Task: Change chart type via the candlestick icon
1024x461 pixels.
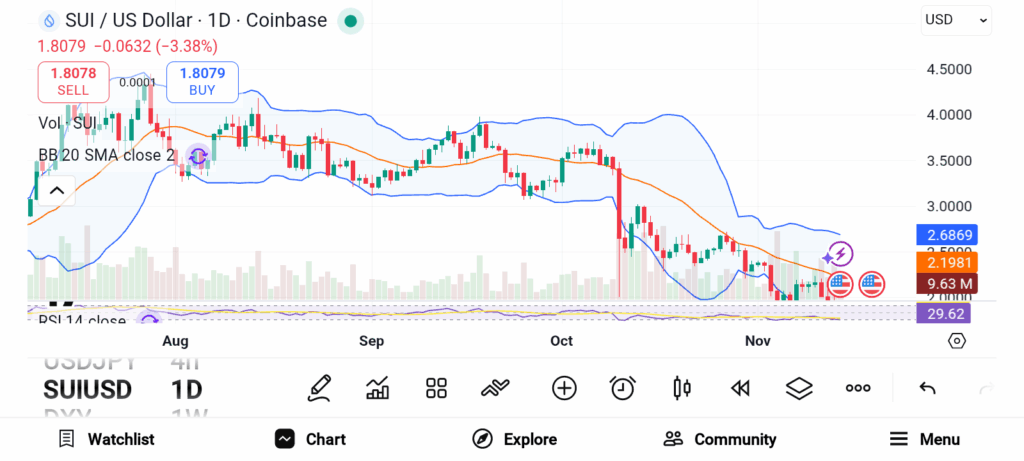Action: [x=682, y=388]
